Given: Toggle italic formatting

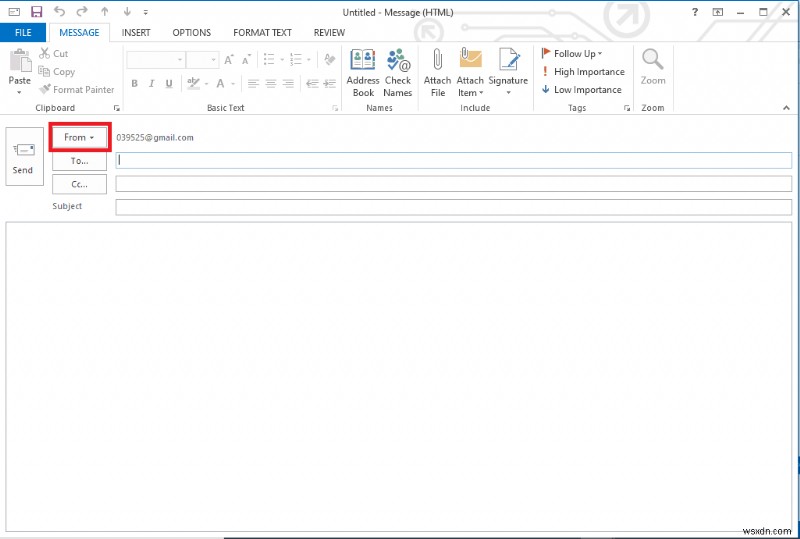Looking at the screenshot, I should pos(152,83).
